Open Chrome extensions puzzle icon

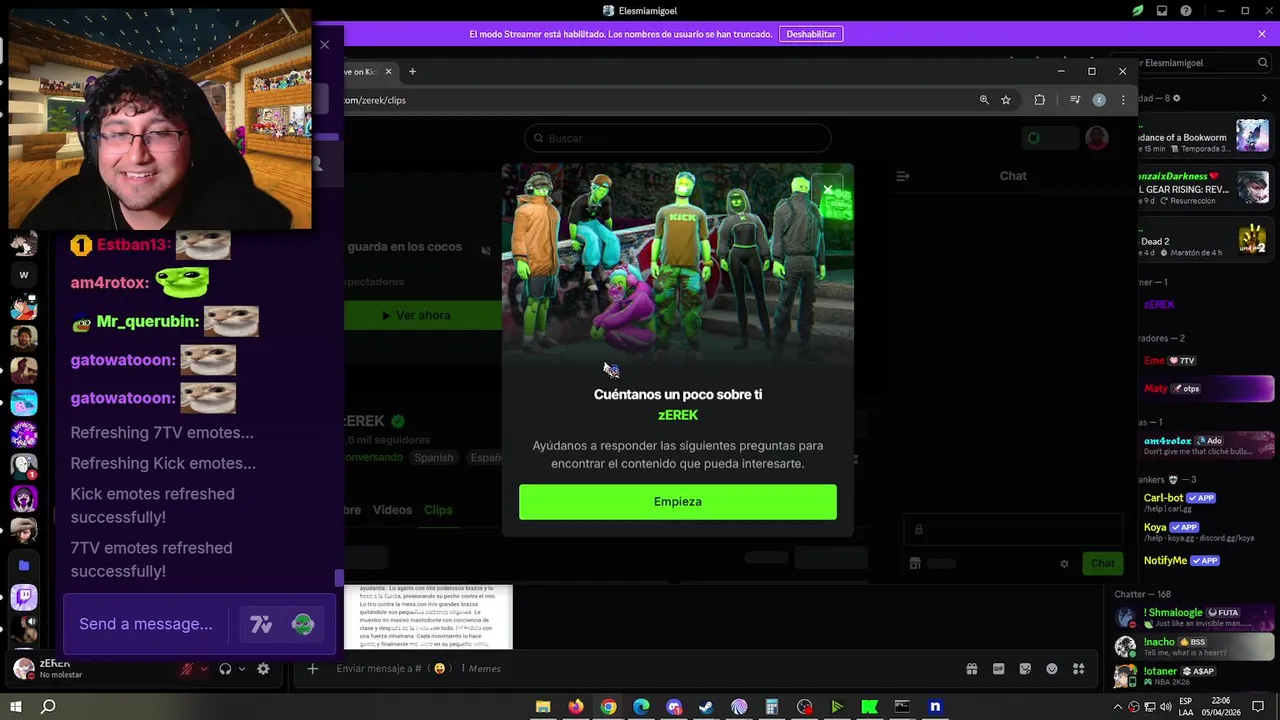[x=1040, y=100]
